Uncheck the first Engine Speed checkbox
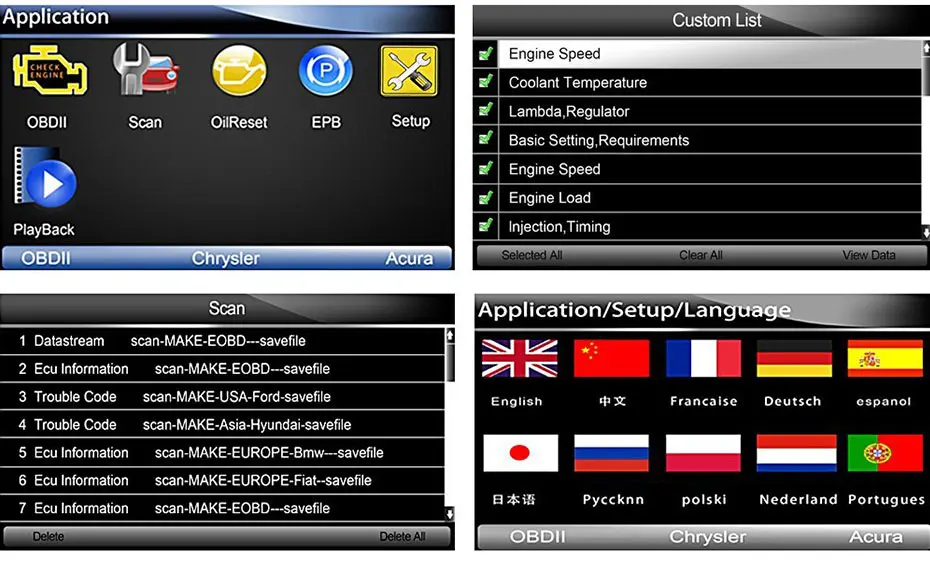The height and width of the screenshot is (564, 930). [x=486, y=54]
